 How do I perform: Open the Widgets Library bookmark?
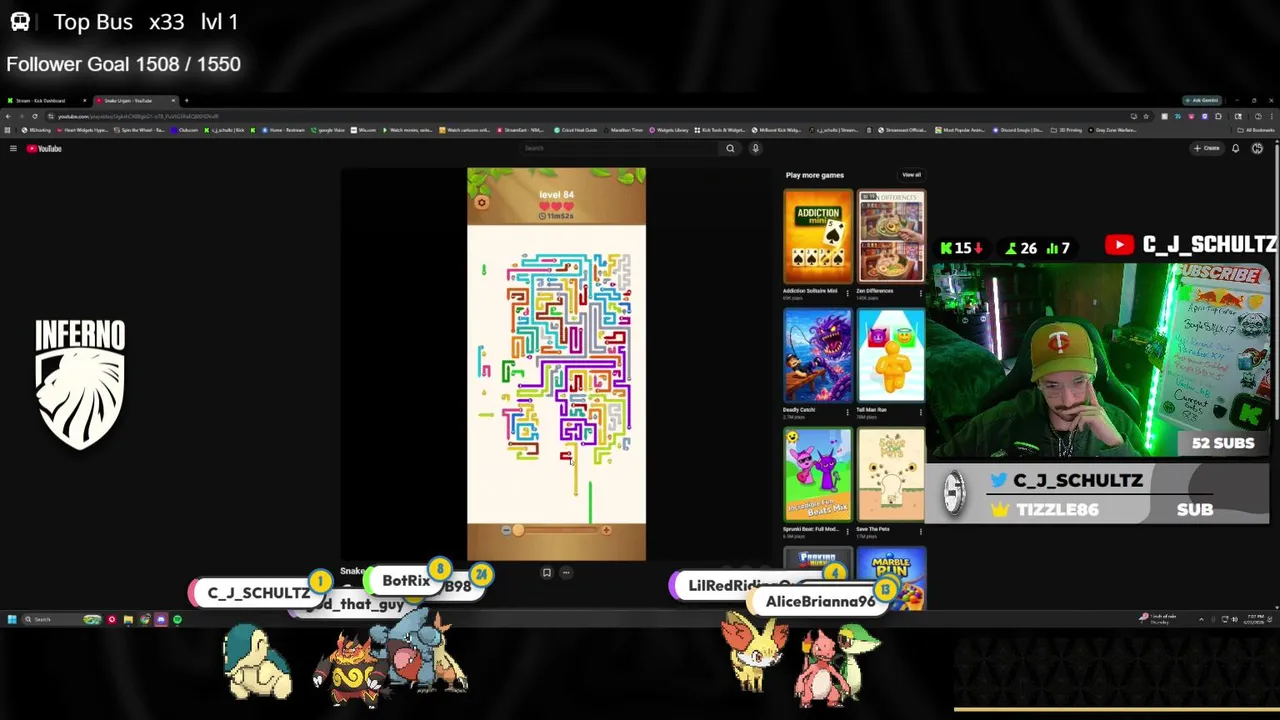click(x=670, y=130)
